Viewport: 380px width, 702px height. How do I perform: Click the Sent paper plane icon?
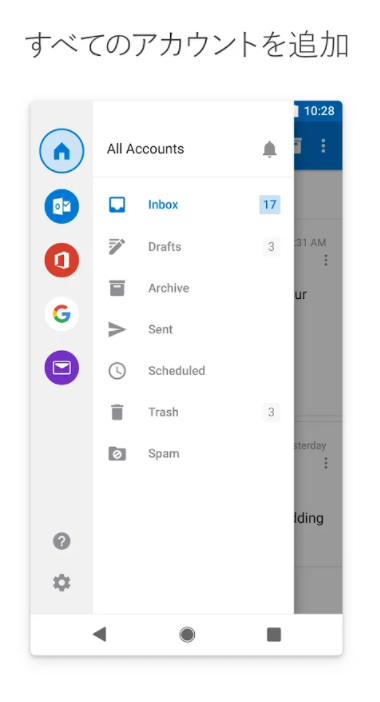pyautogui.click(x=117, y=330)
